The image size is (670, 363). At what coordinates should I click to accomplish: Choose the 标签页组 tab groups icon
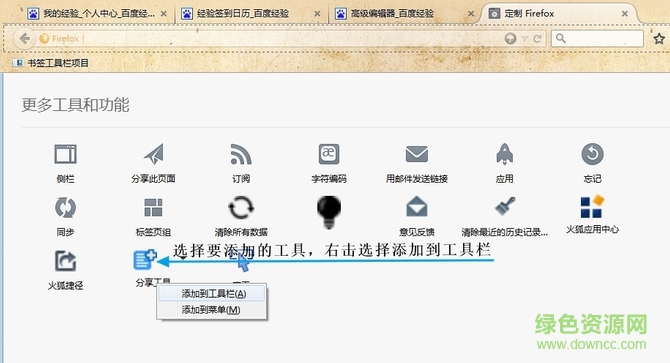153,208
